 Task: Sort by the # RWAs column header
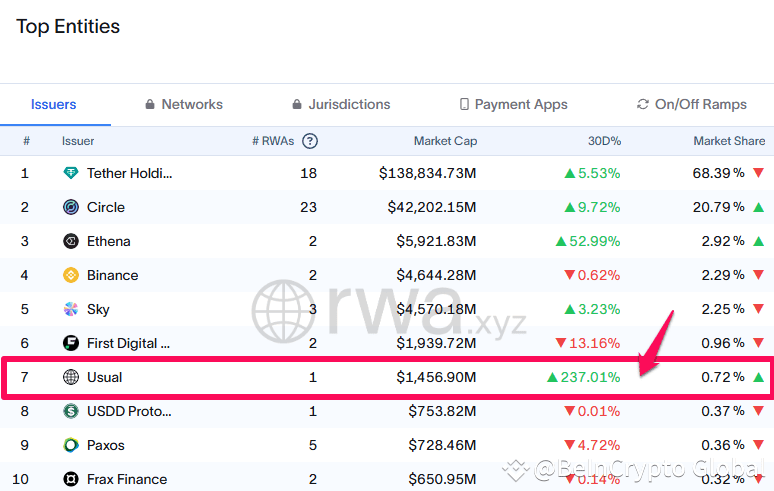pos(273,141)
